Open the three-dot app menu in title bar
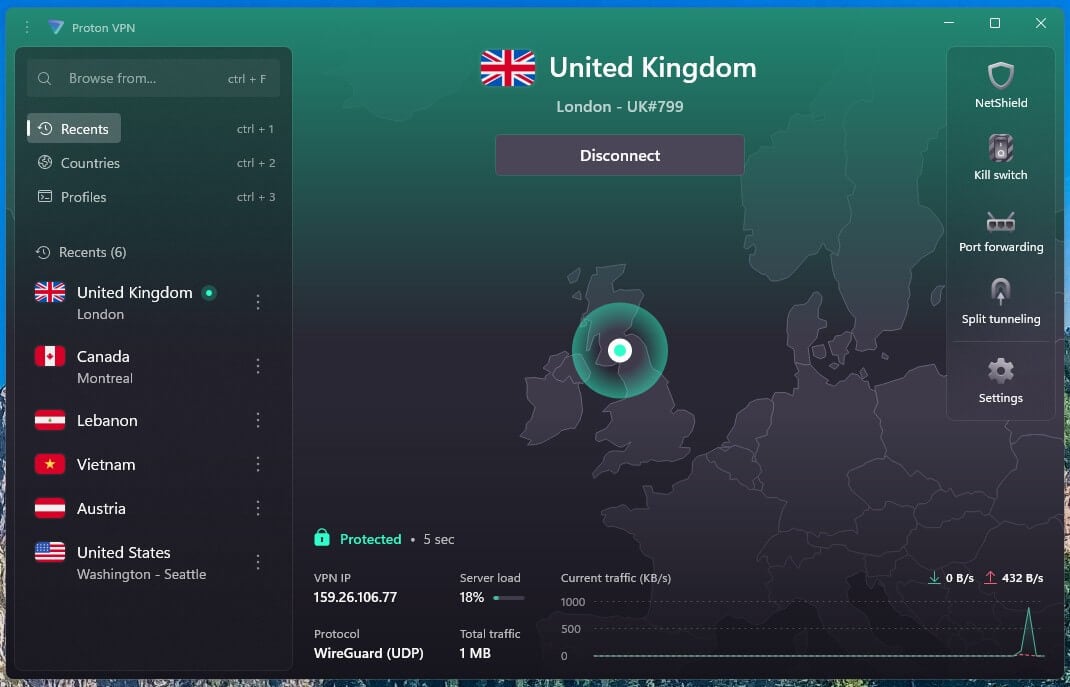Viewport: 1070px width, 687px height. (x=27, y=27)
